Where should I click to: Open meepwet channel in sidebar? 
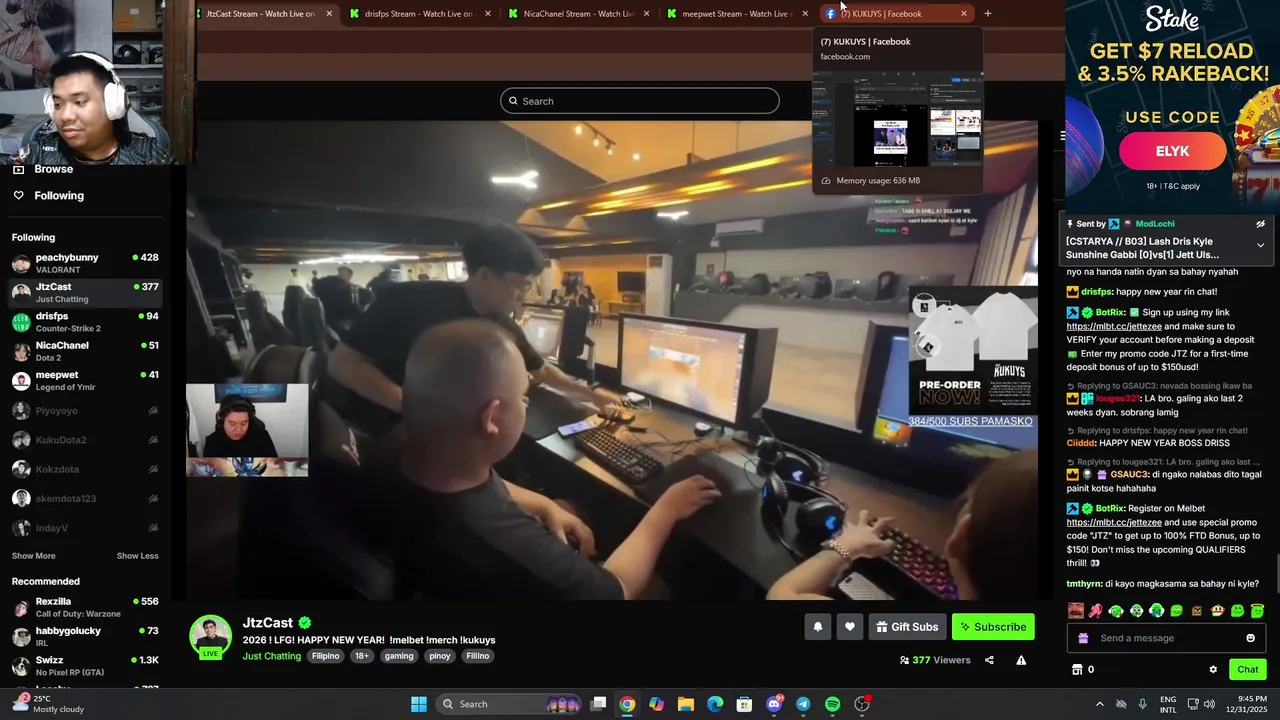(85, 381)
